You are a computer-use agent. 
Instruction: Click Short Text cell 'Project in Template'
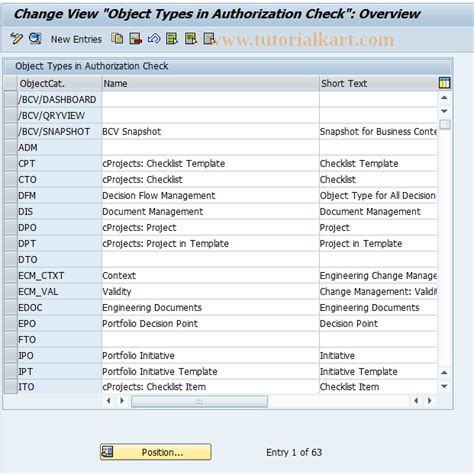click(378, 243)
